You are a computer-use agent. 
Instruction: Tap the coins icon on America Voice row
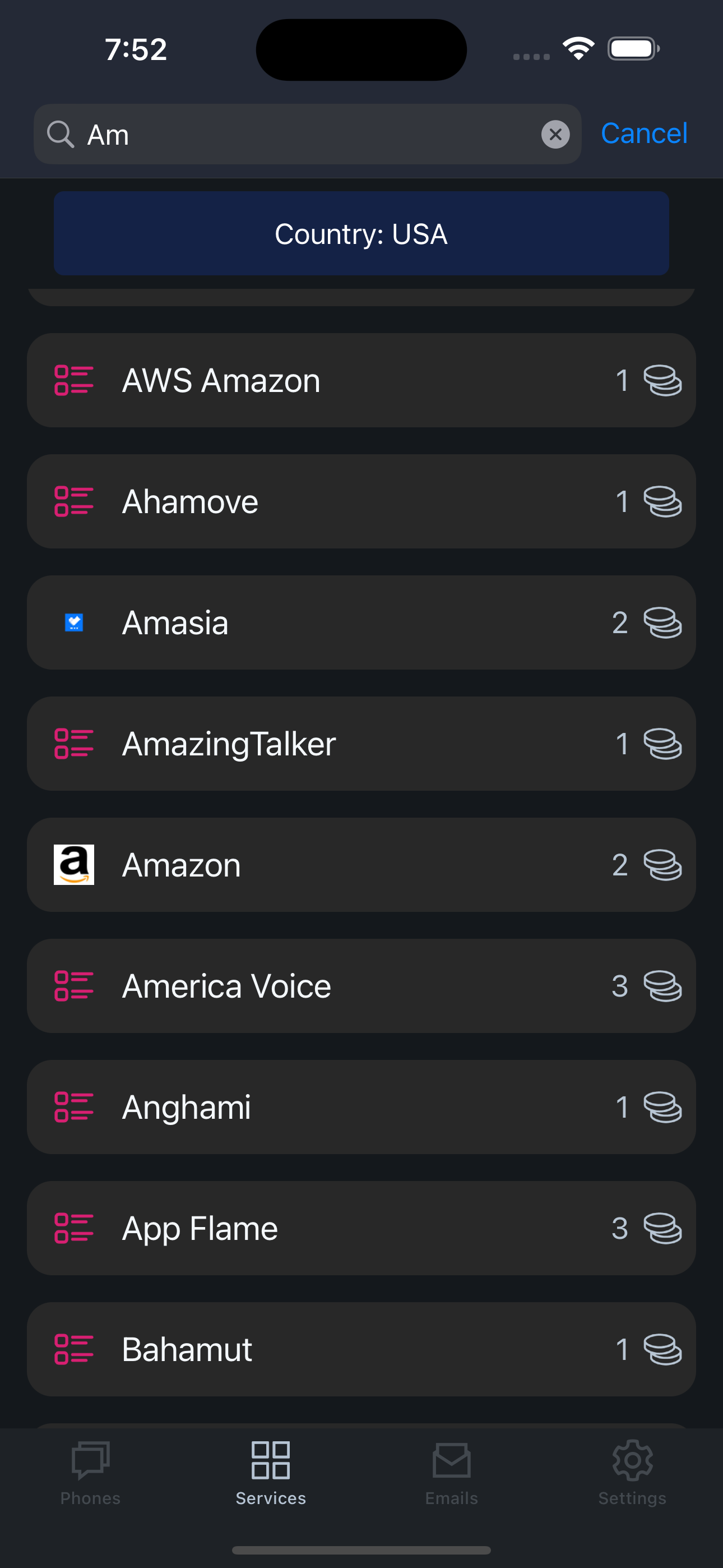click(x=662, y=985)
